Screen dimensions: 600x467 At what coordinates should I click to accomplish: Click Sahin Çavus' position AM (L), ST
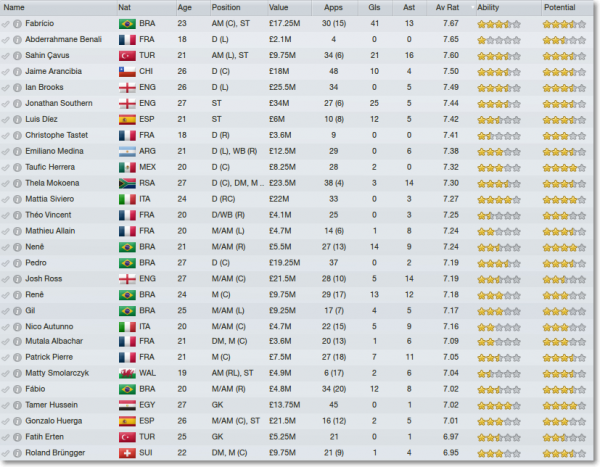point(230,56)
